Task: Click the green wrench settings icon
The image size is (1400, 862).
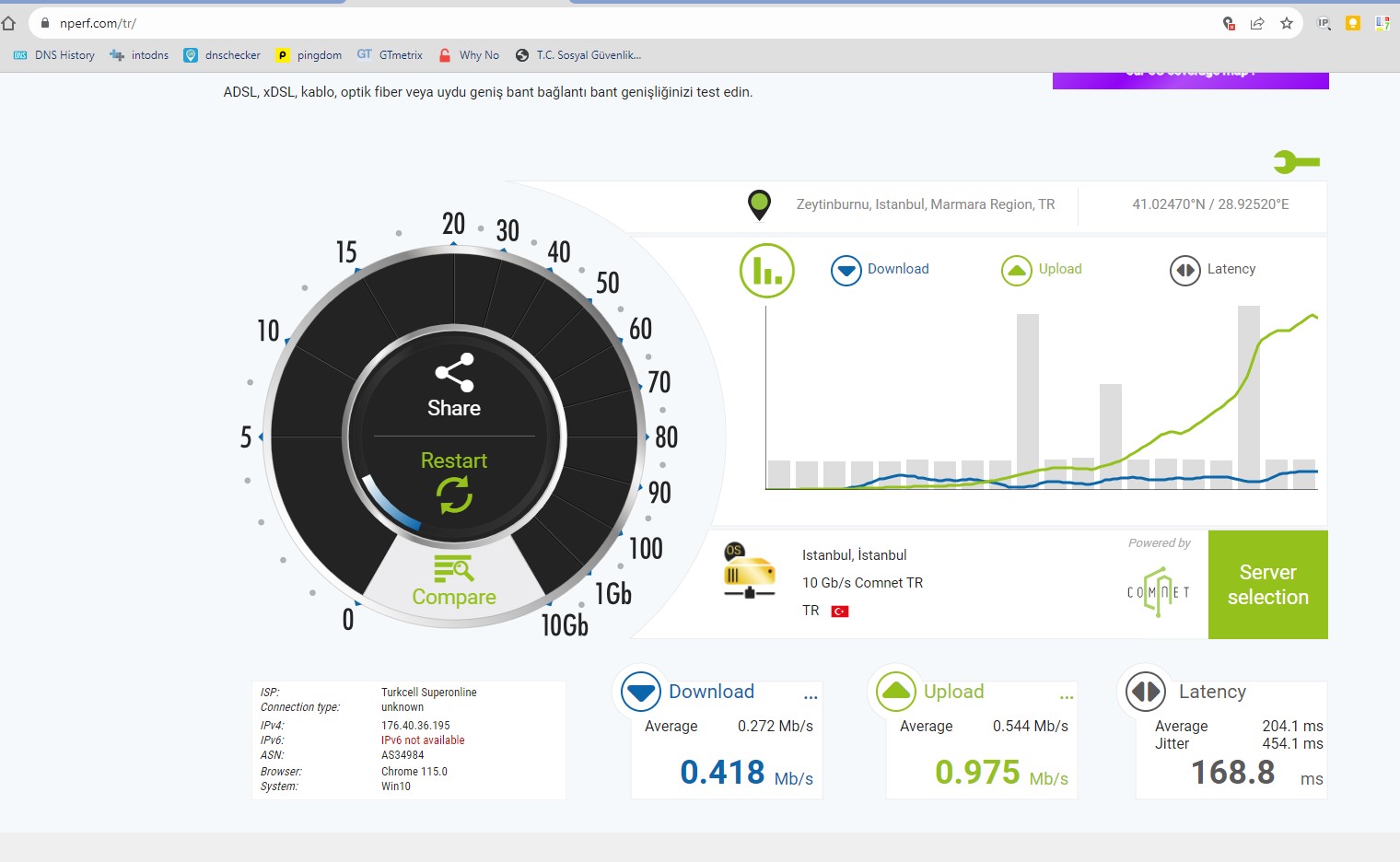Action: pos(1296,163)
